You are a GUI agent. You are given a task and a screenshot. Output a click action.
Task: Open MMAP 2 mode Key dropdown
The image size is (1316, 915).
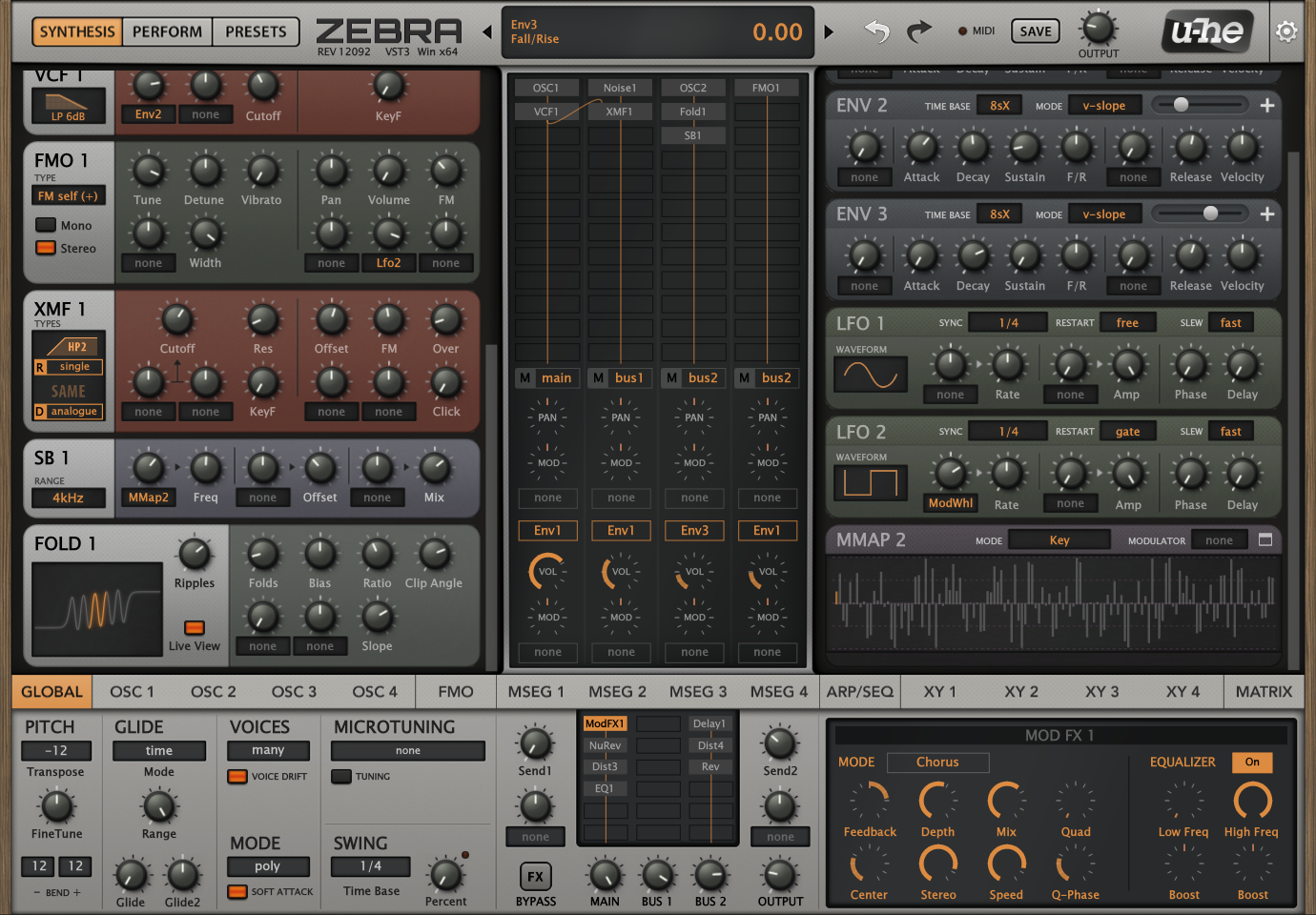tap(1059, 540)
